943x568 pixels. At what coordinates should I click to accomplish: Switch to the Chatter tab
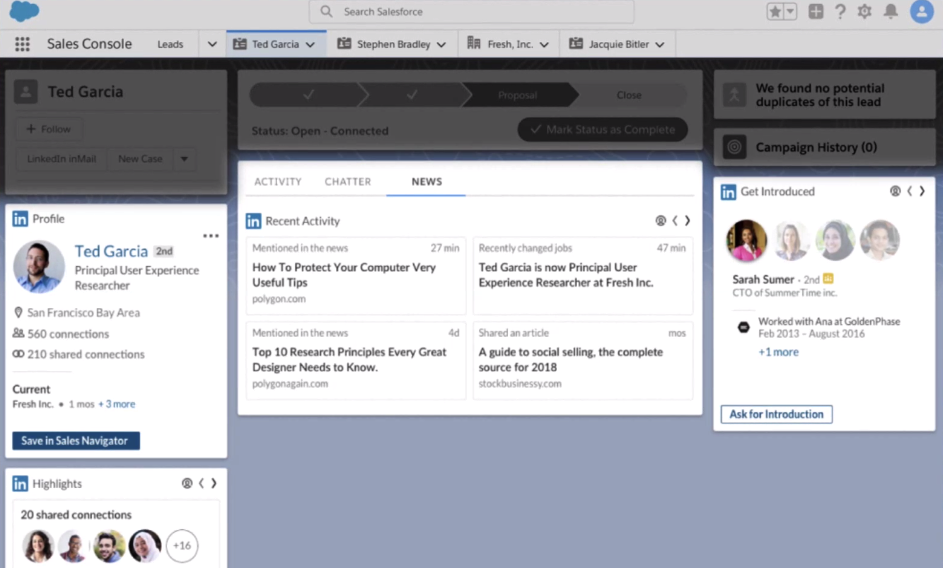pyautogui.click(x=348, y=182)
